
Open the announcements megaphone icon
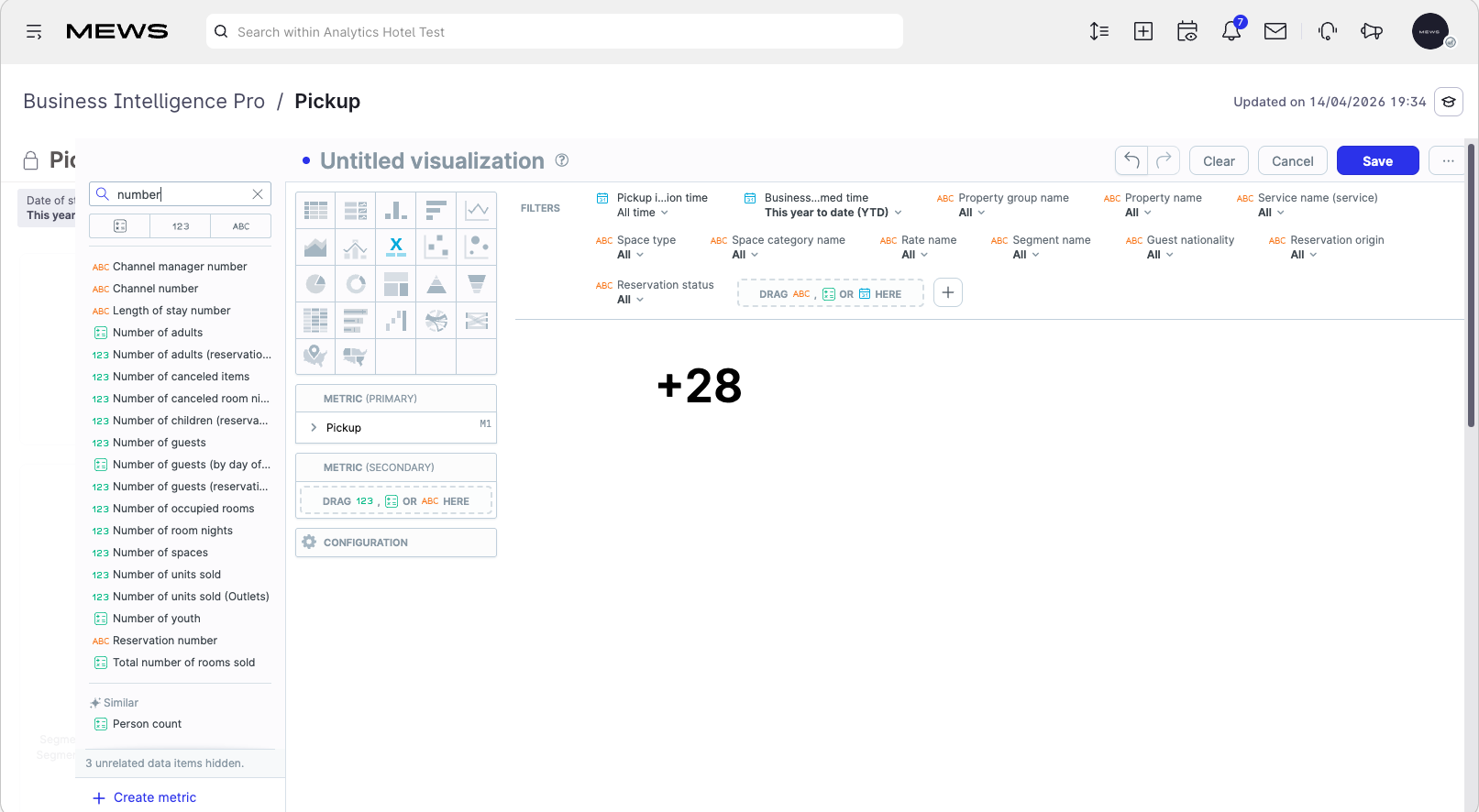[x=1372, y=31]
